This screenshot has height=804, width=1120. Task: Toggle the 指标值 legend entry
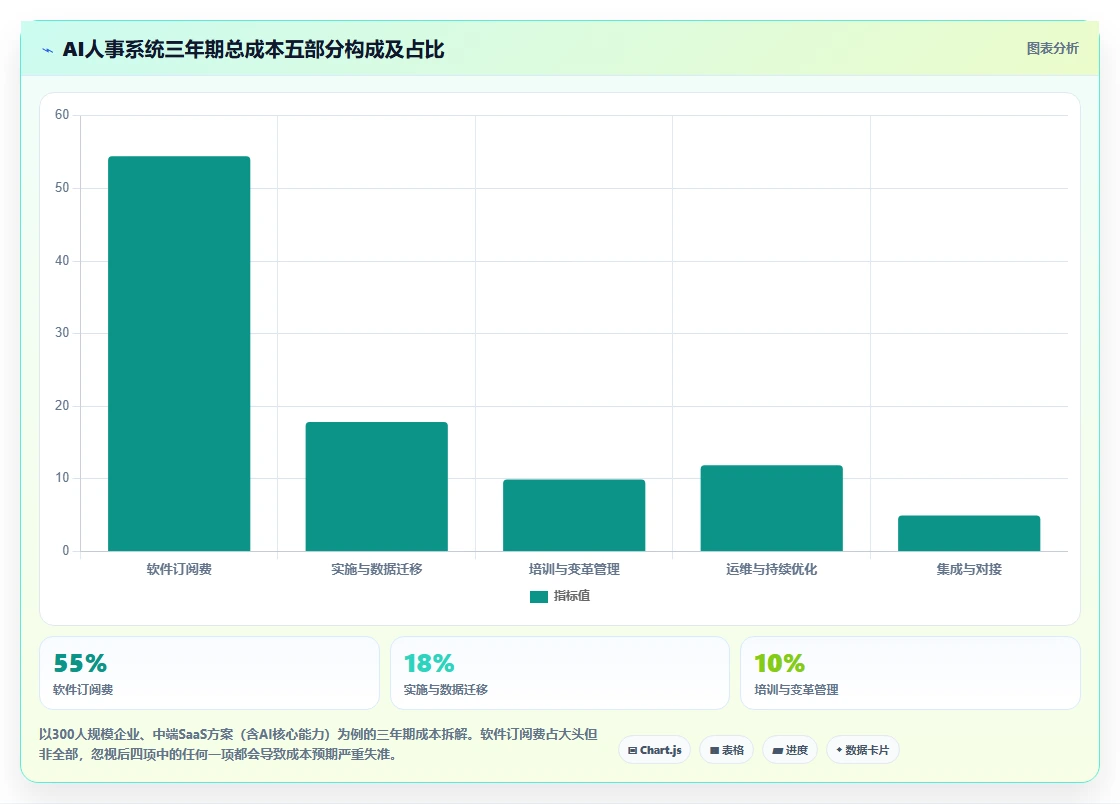(560, 596)
